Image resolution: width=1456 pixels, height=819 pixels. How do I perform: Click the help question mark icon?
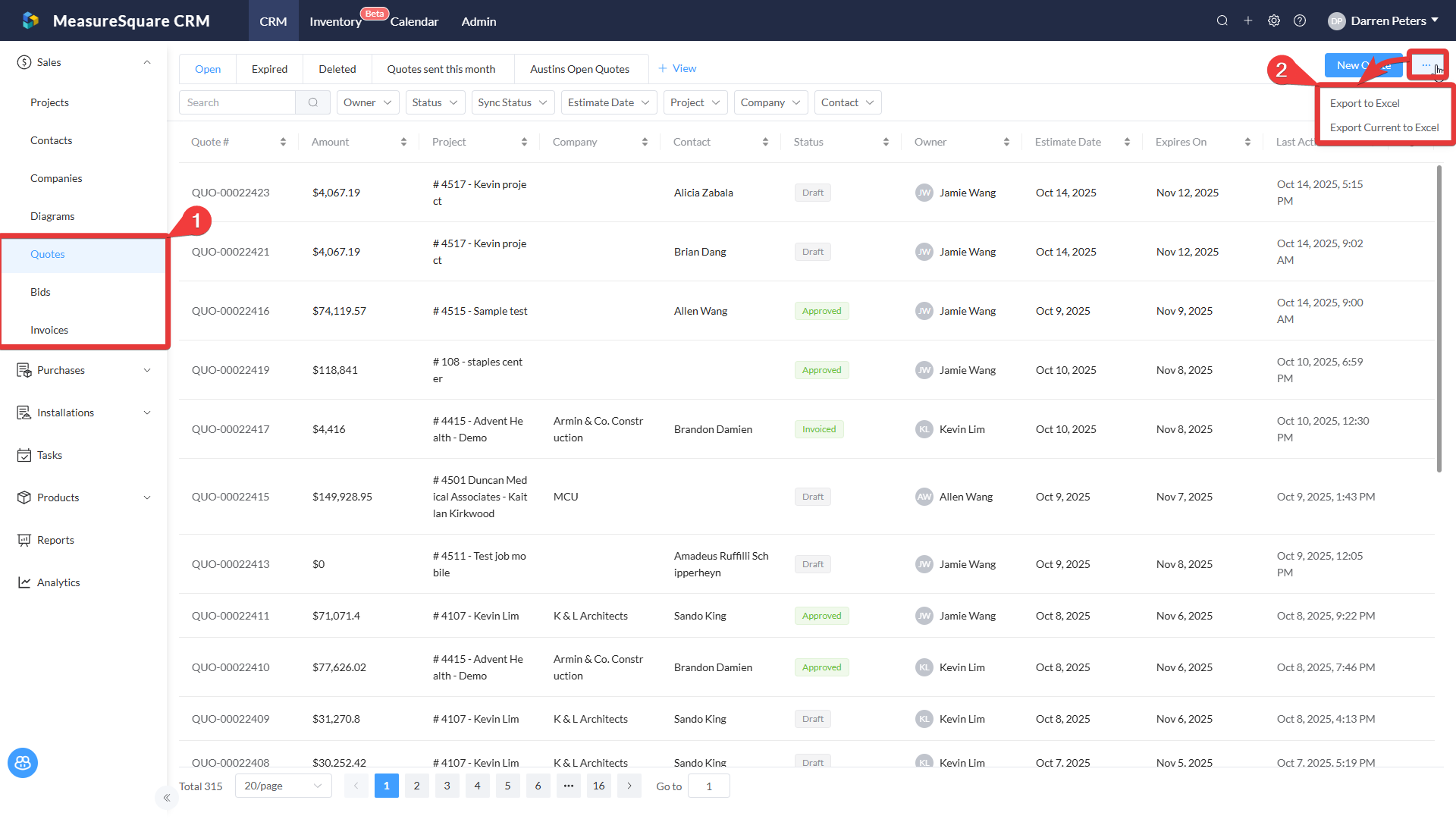[1300, 21]
